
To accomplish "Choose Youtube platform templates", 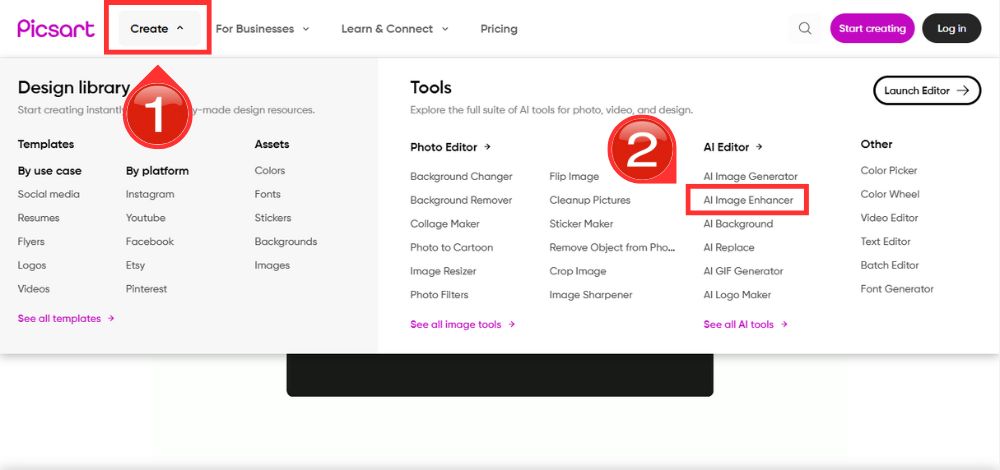I will coord(145,217).
